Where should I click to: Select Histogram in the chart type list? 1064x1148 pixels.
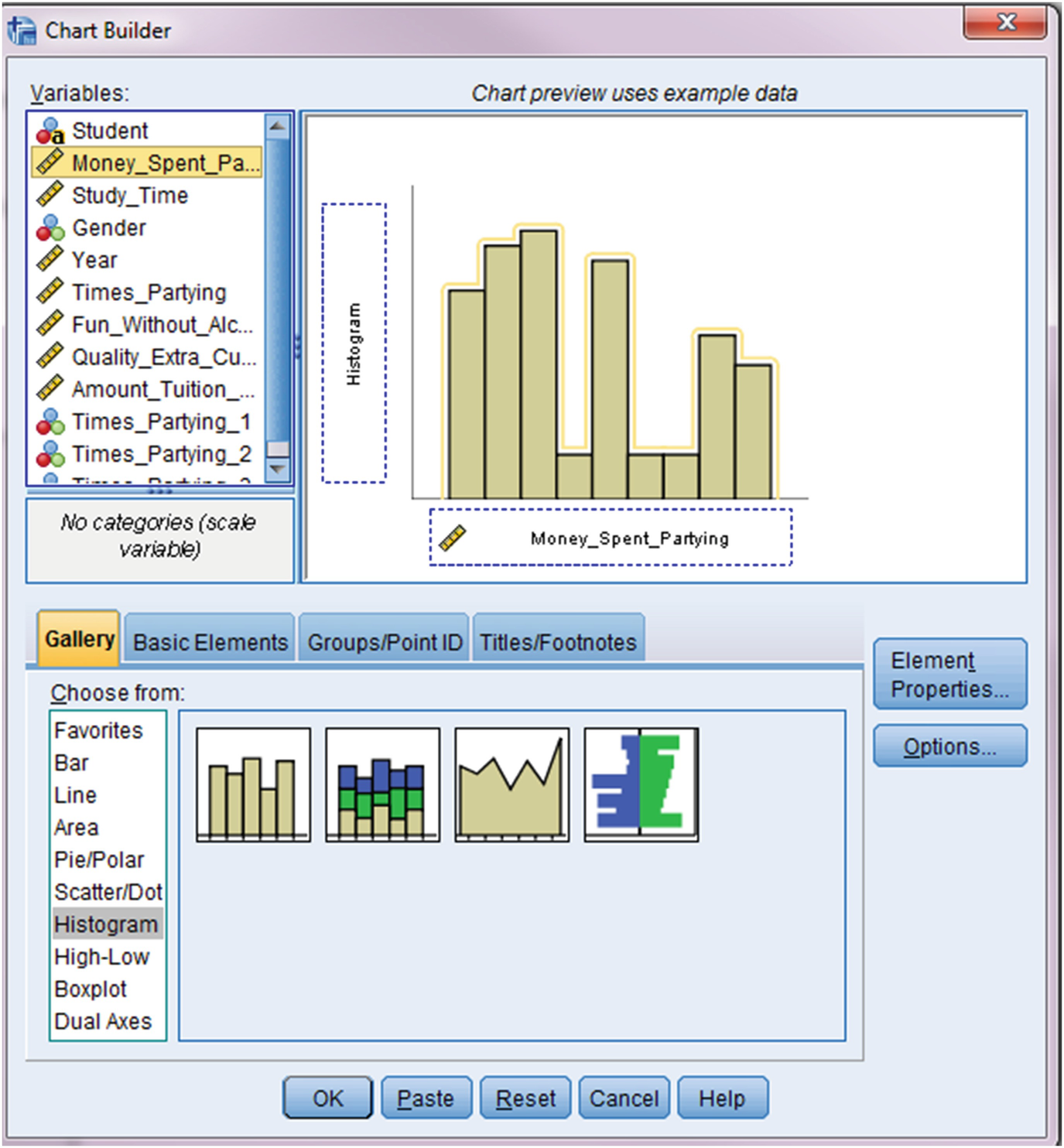point(108,924)
